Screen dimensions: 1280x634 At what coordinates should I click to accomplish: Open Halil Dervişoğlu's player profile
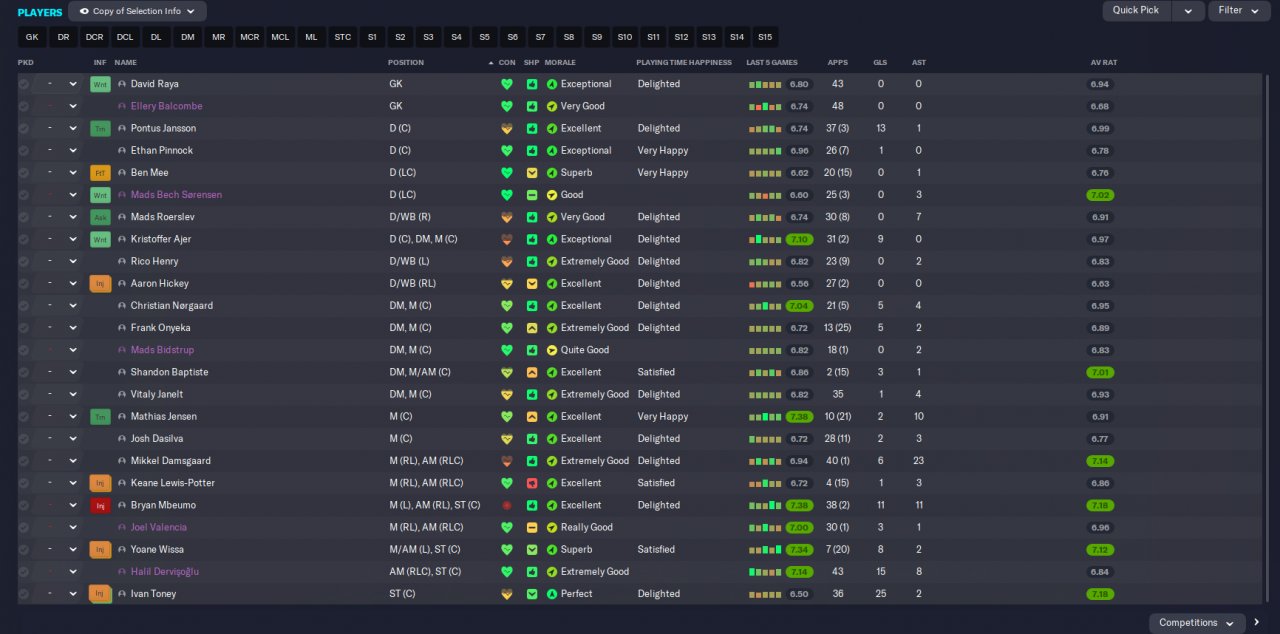[x=165, y=571]
